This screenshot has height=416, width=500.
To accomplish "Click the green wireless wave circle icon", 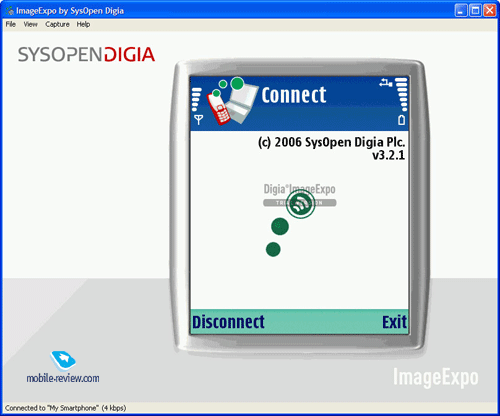I will pyautogui.click(x=301, y=204).
